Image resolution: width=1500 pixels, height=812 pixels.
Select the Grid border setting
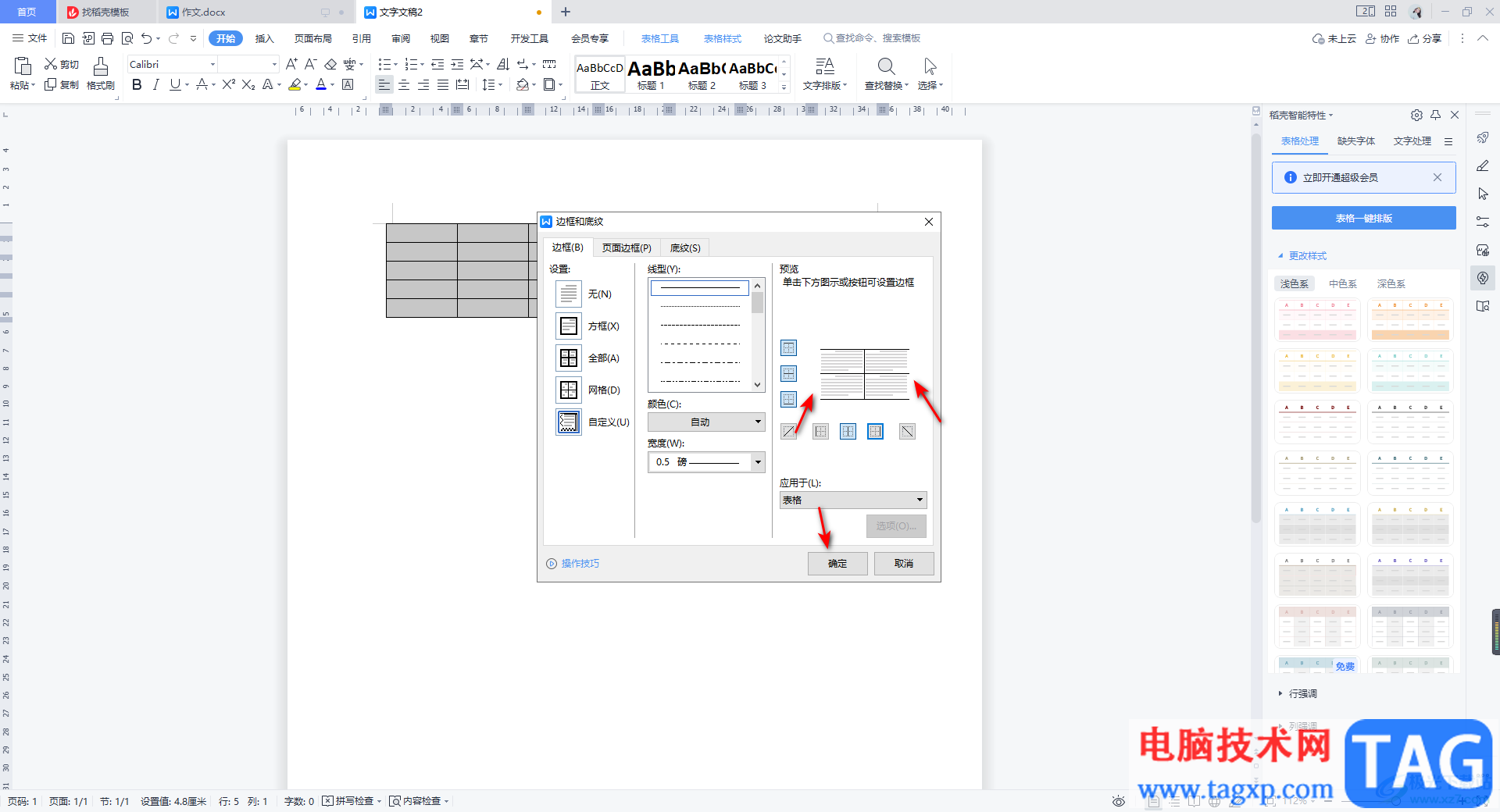coord(569,390)
